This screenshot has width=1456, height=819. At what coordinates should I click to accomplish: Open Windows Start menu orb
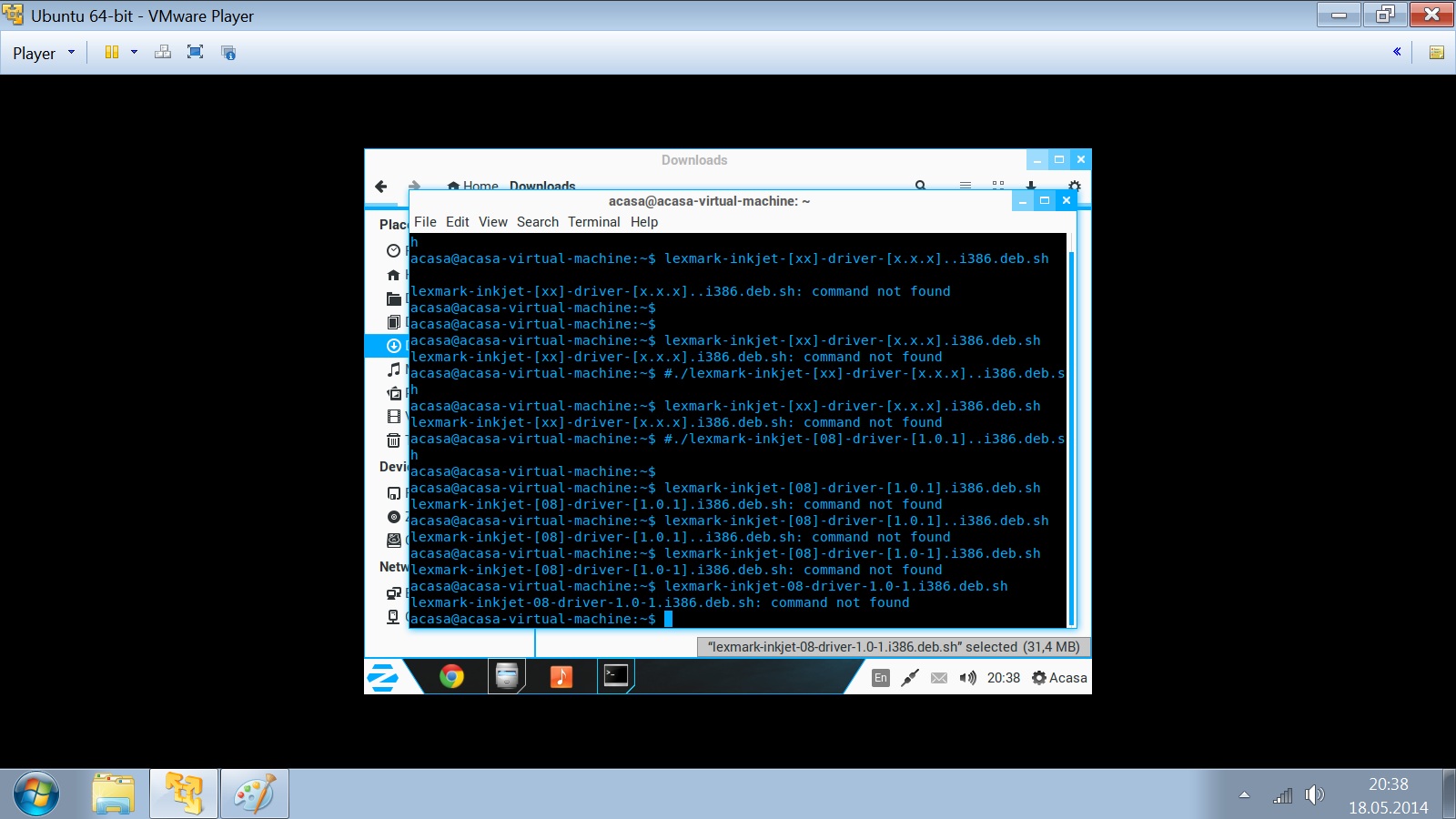[x=36, y=794]
